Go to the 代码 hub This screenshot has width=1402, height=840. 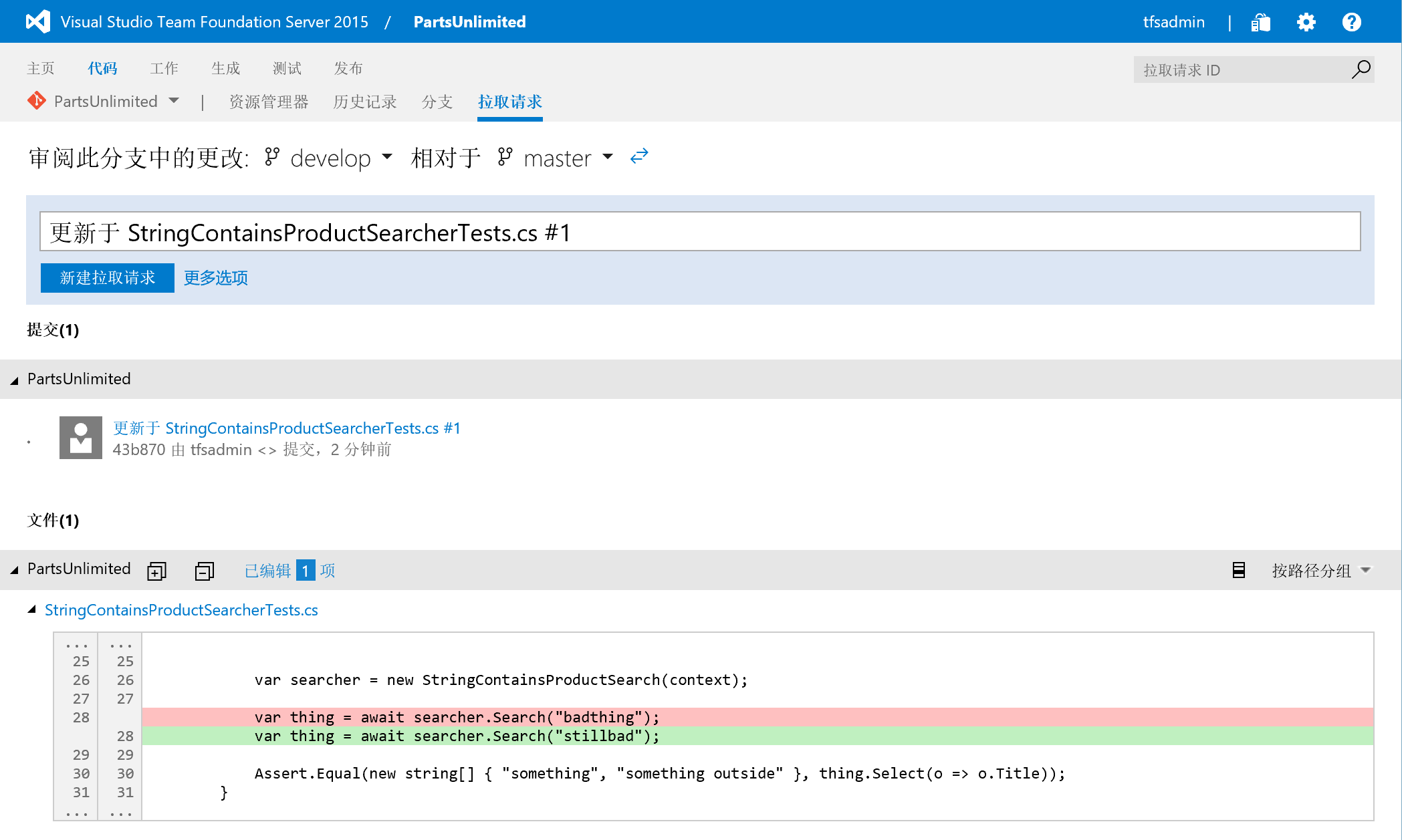(x=102, y=68)
